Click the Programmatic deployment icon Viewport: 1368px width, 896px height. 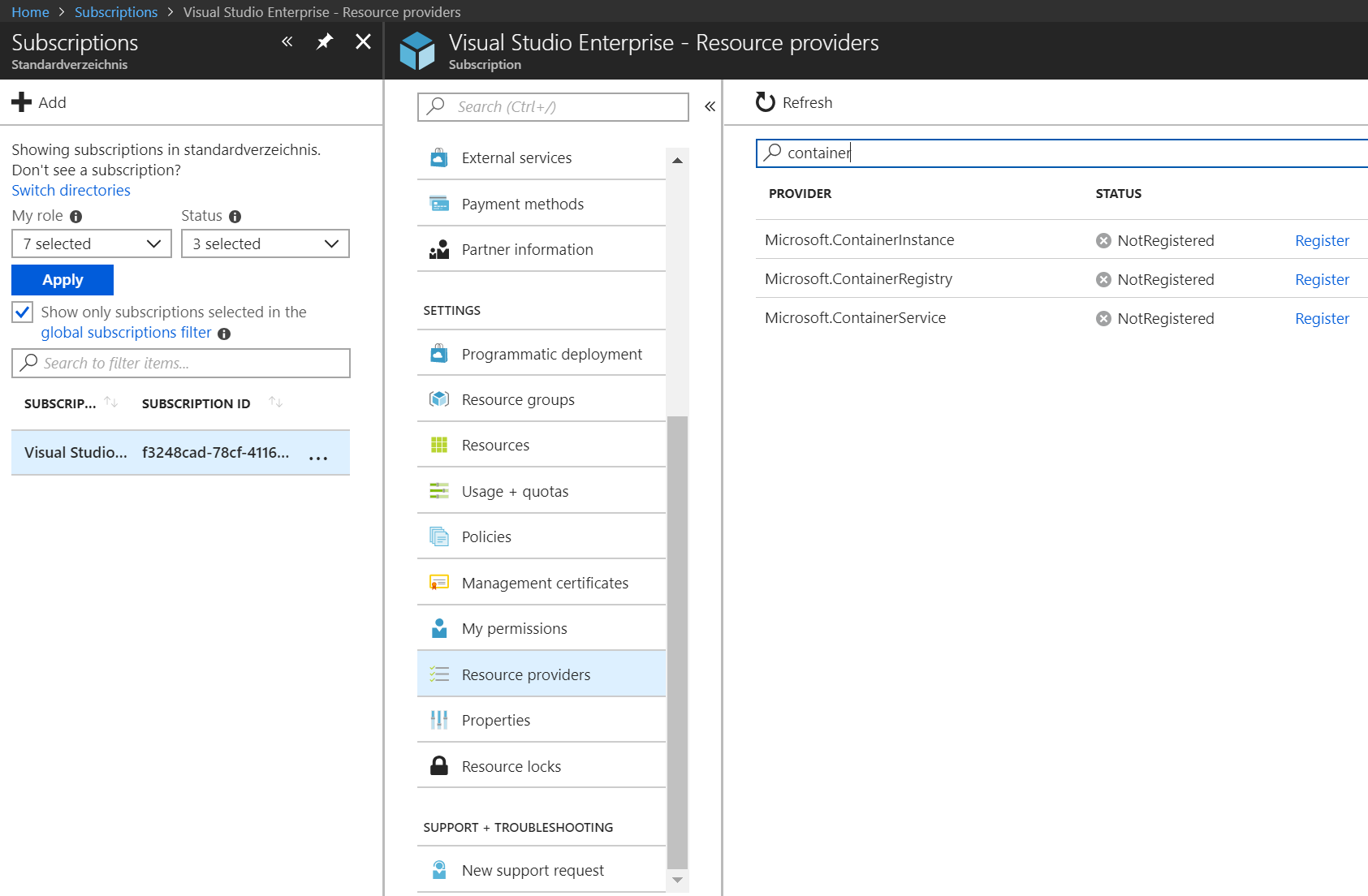click(x=439, y=354)
